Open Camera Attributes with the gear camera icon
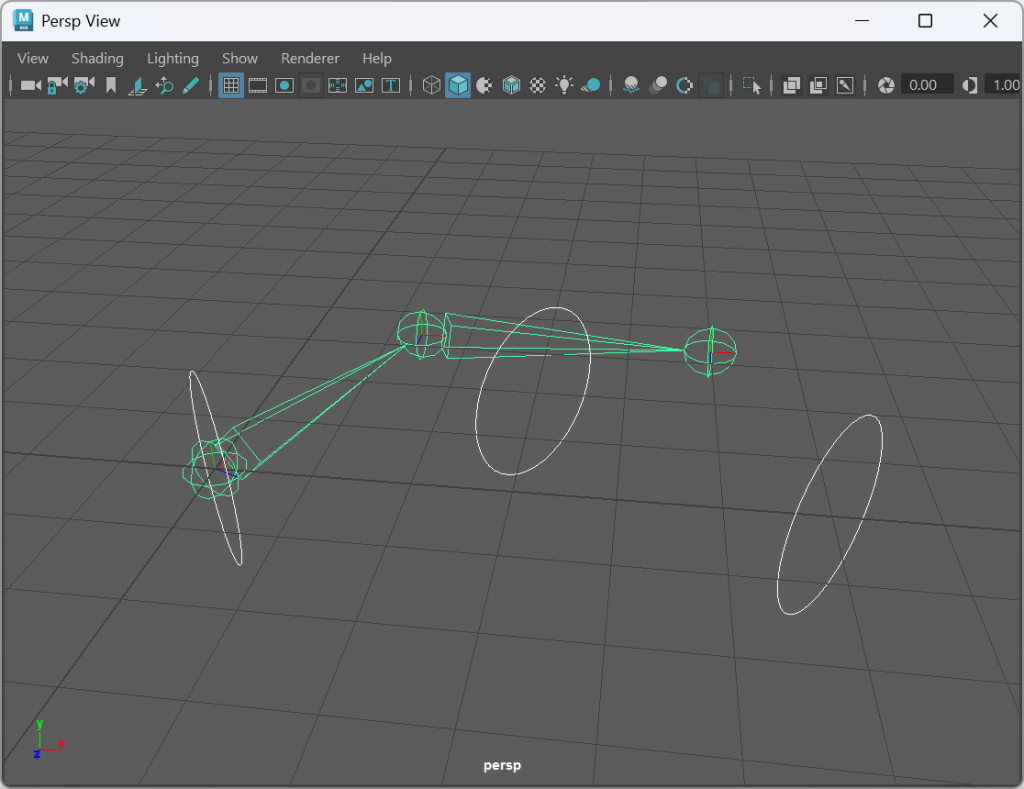 [84, 85]
